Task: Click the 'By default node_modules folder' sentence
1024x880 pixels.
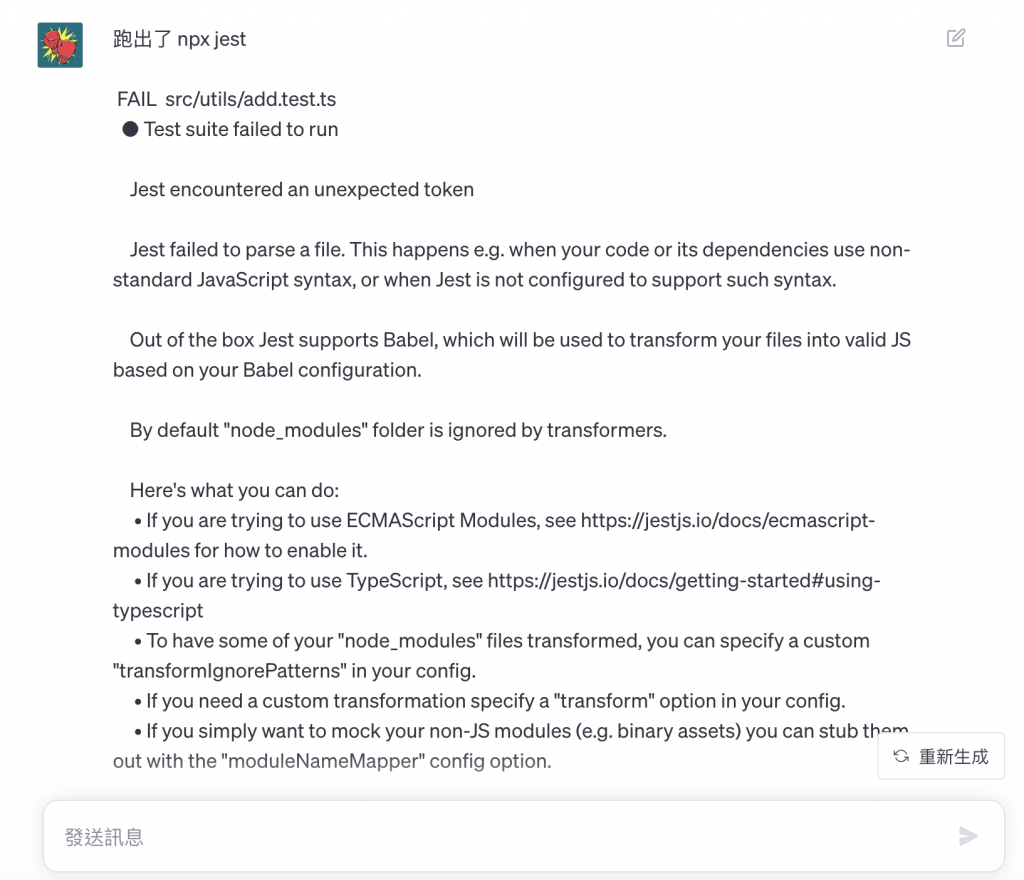Action: tap(398, 430)
